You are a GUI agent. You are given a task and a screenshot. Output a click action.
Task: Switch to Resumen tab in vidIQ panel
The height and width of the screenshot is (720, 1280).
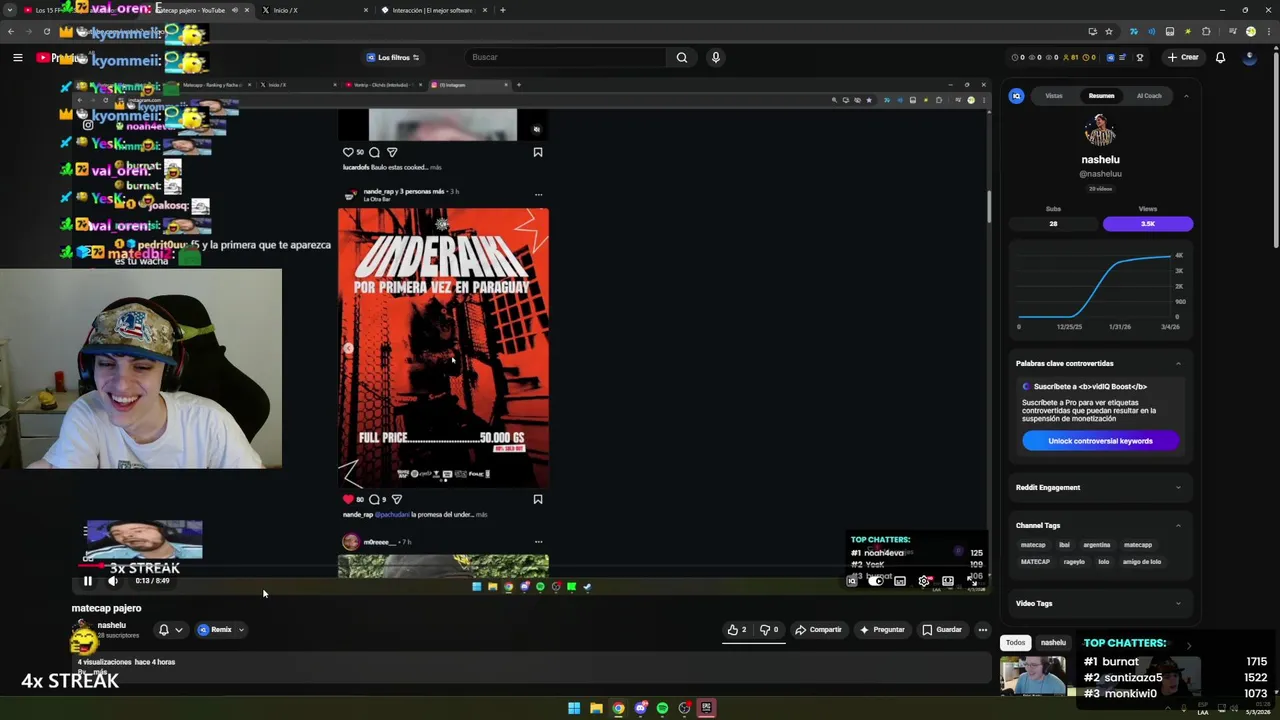coord(1101,96)
